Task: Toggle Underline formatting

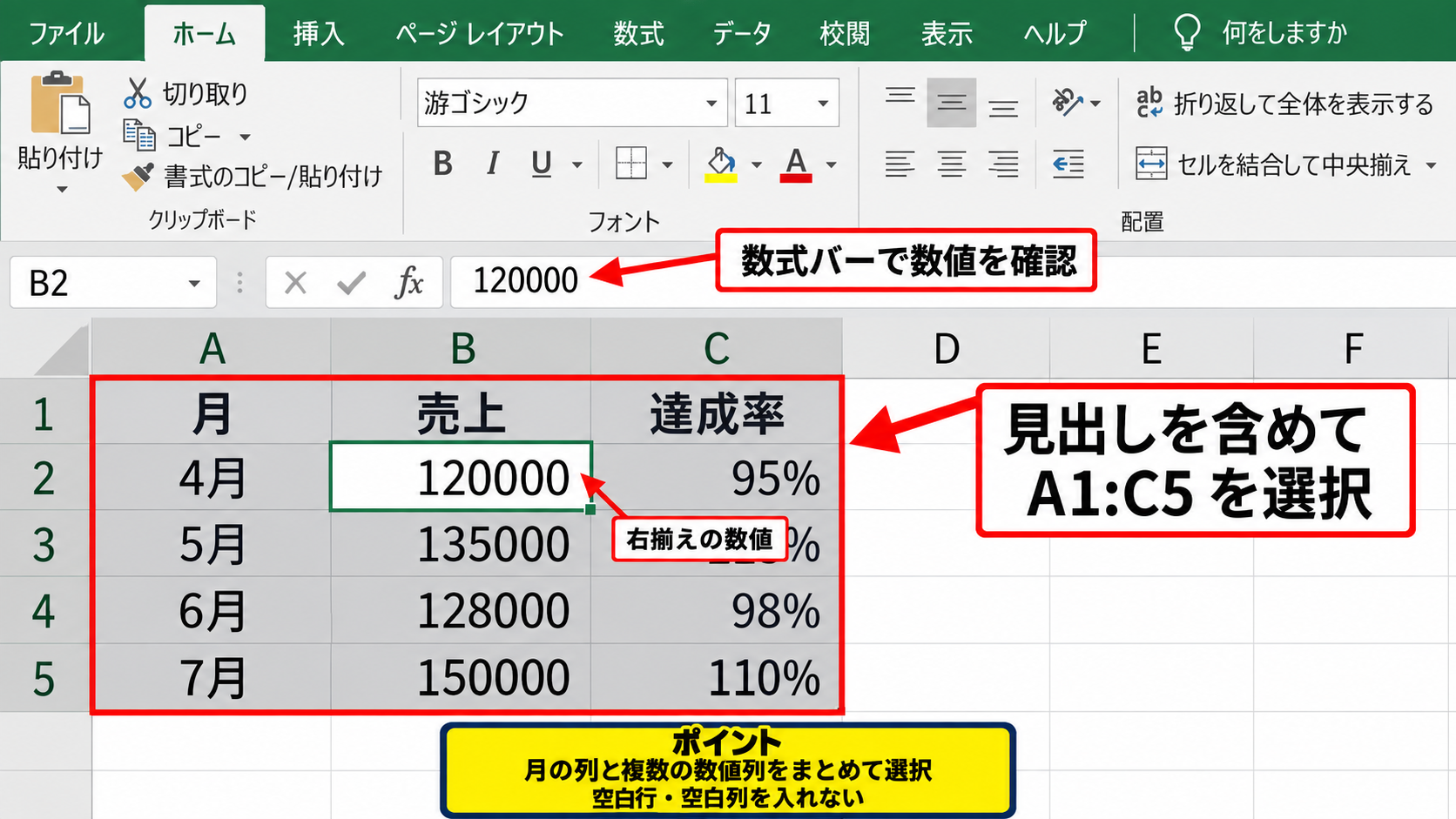Action: coord(541,164)
